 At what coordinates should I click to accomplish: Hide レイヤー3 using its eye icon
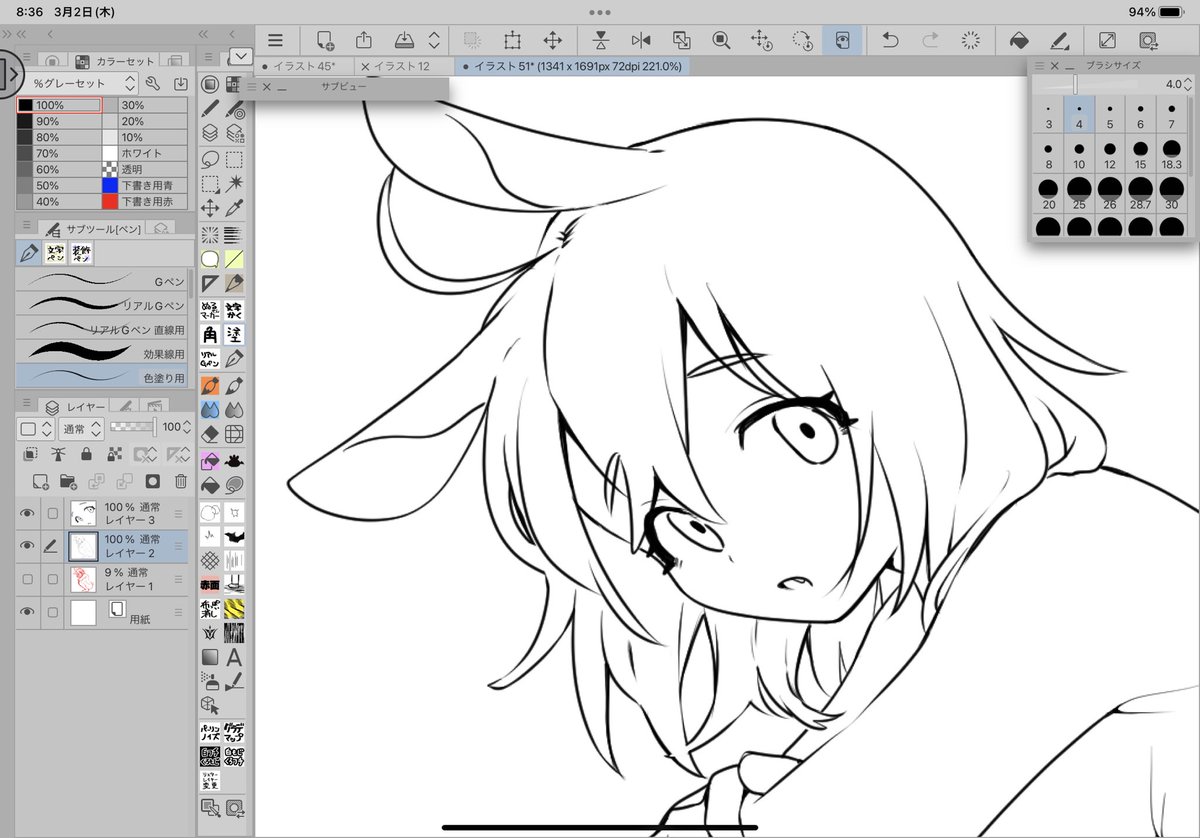[x=27, y=513]
